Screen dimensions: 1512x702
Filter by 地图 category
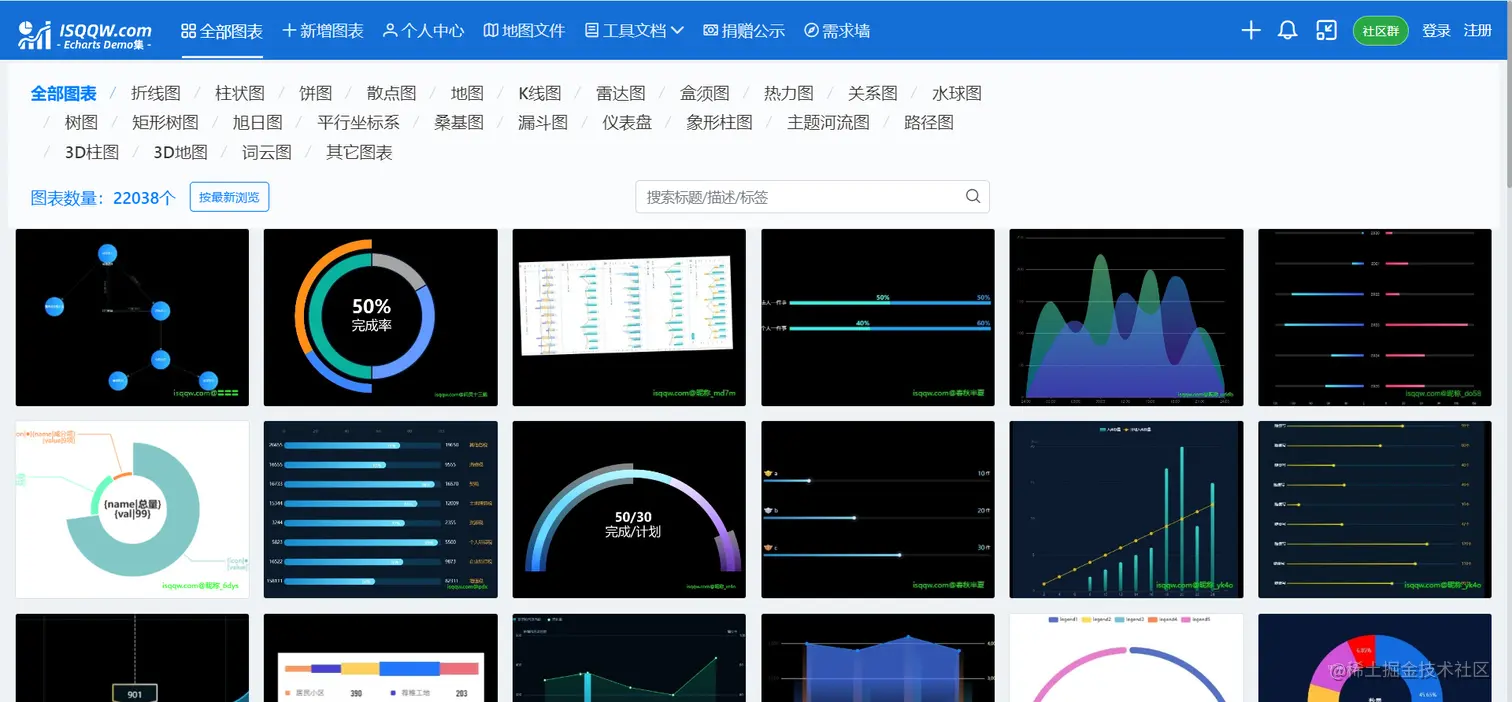tap(467, 93)
